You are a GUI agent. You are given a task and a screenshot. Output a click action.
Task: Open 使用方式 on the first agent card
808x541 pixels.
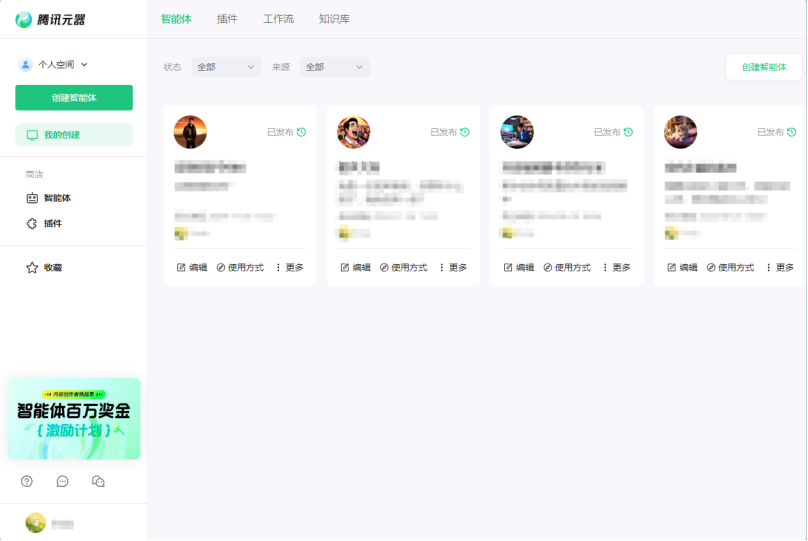coord(240,267)
